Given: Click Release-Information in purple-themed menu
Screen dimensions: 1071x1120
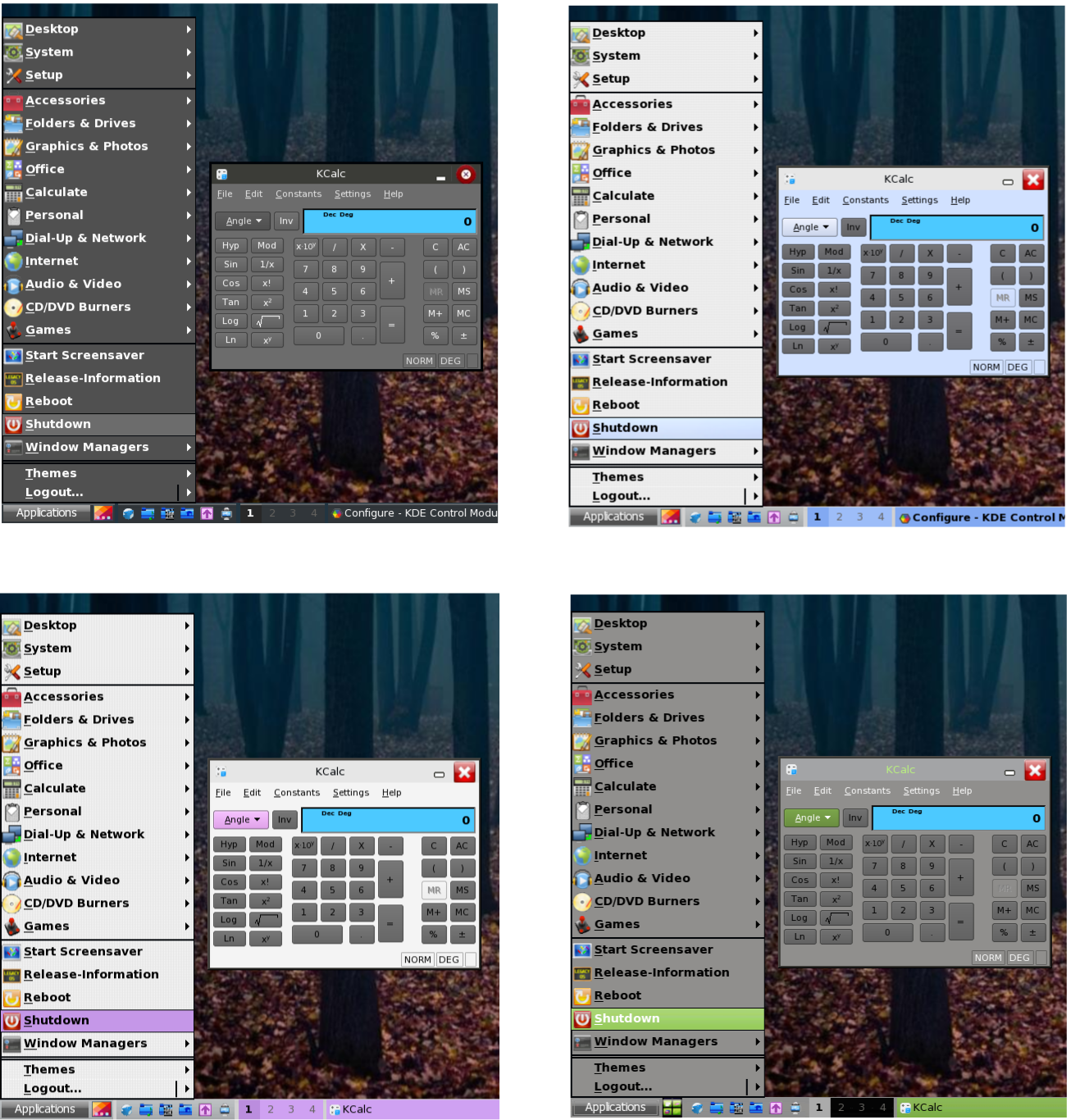Looking at the screenshot, I should [97, 974].
